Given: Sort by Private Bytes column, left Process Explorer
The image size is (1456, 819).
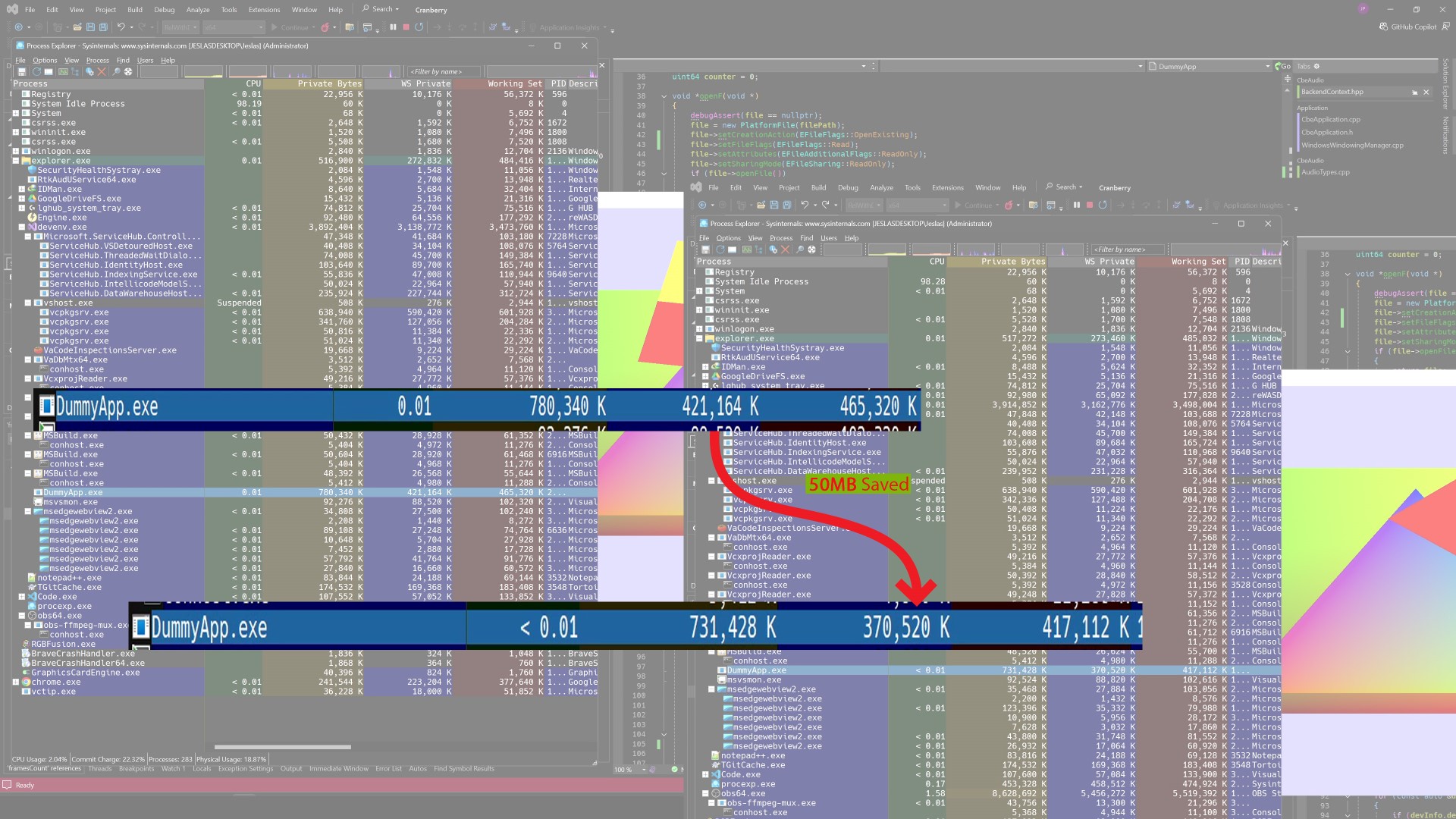Looking at the screenshot, I should (x=314, y=83).
